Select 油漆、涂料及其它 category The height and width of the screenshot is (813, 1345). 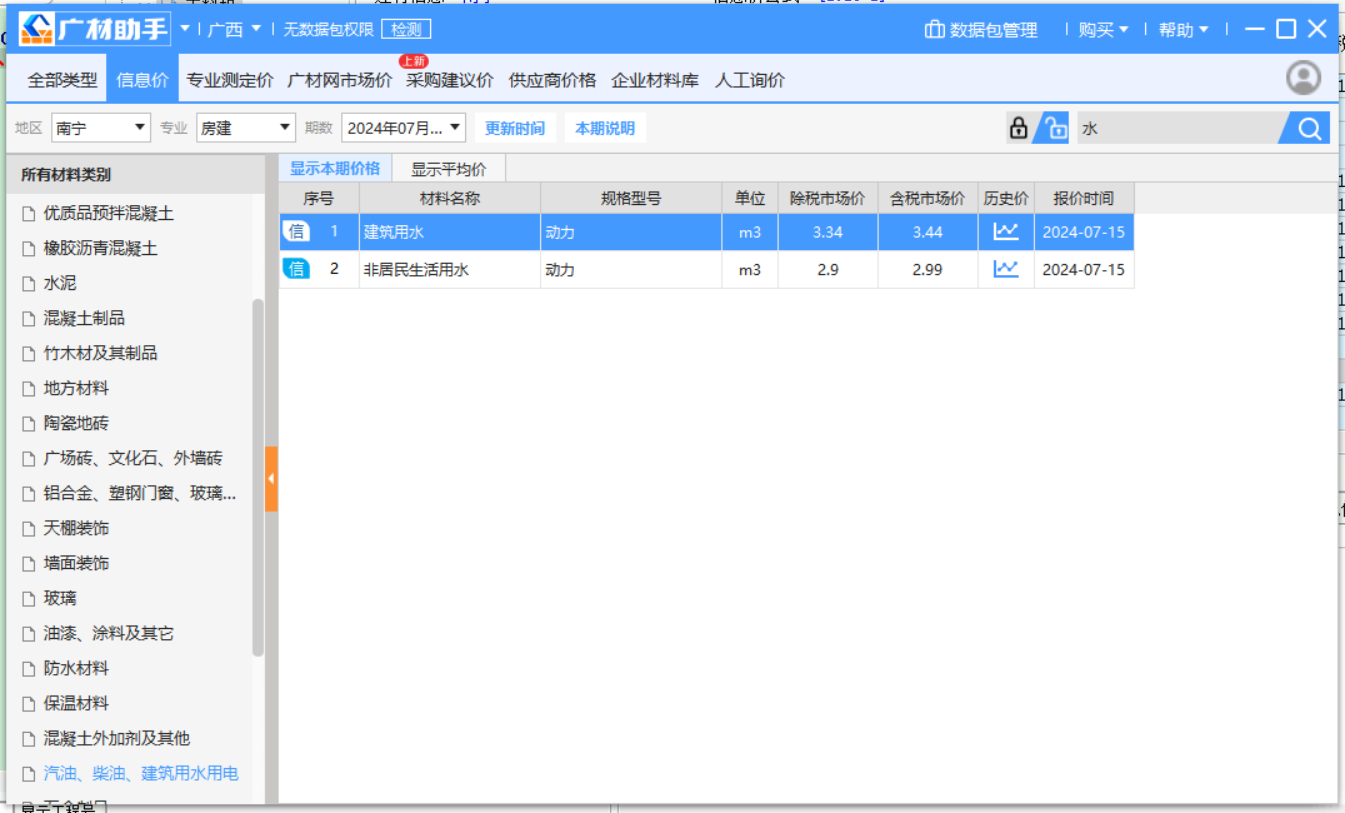108,633
